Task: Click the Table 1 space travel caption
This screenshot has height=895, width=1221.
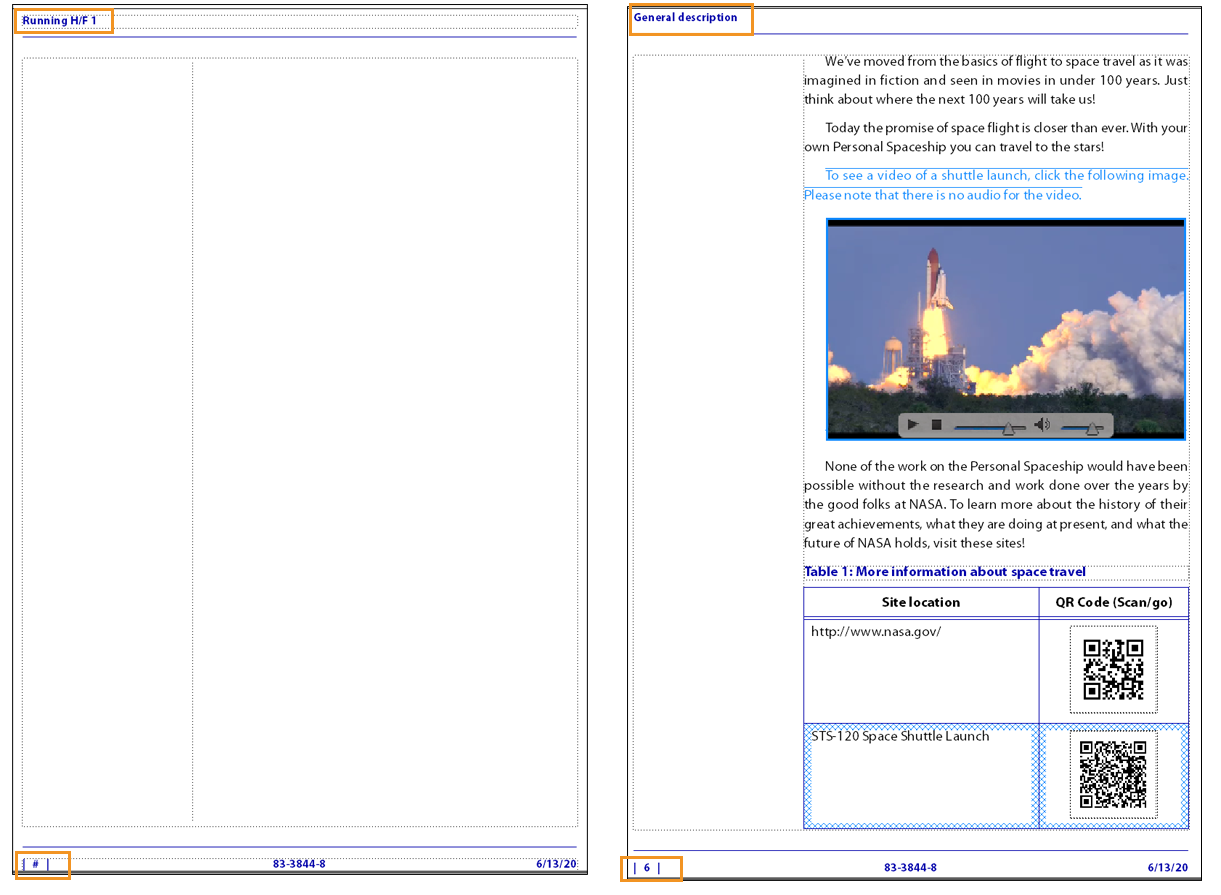Action: pyautogui.click(x=944, y=571)
